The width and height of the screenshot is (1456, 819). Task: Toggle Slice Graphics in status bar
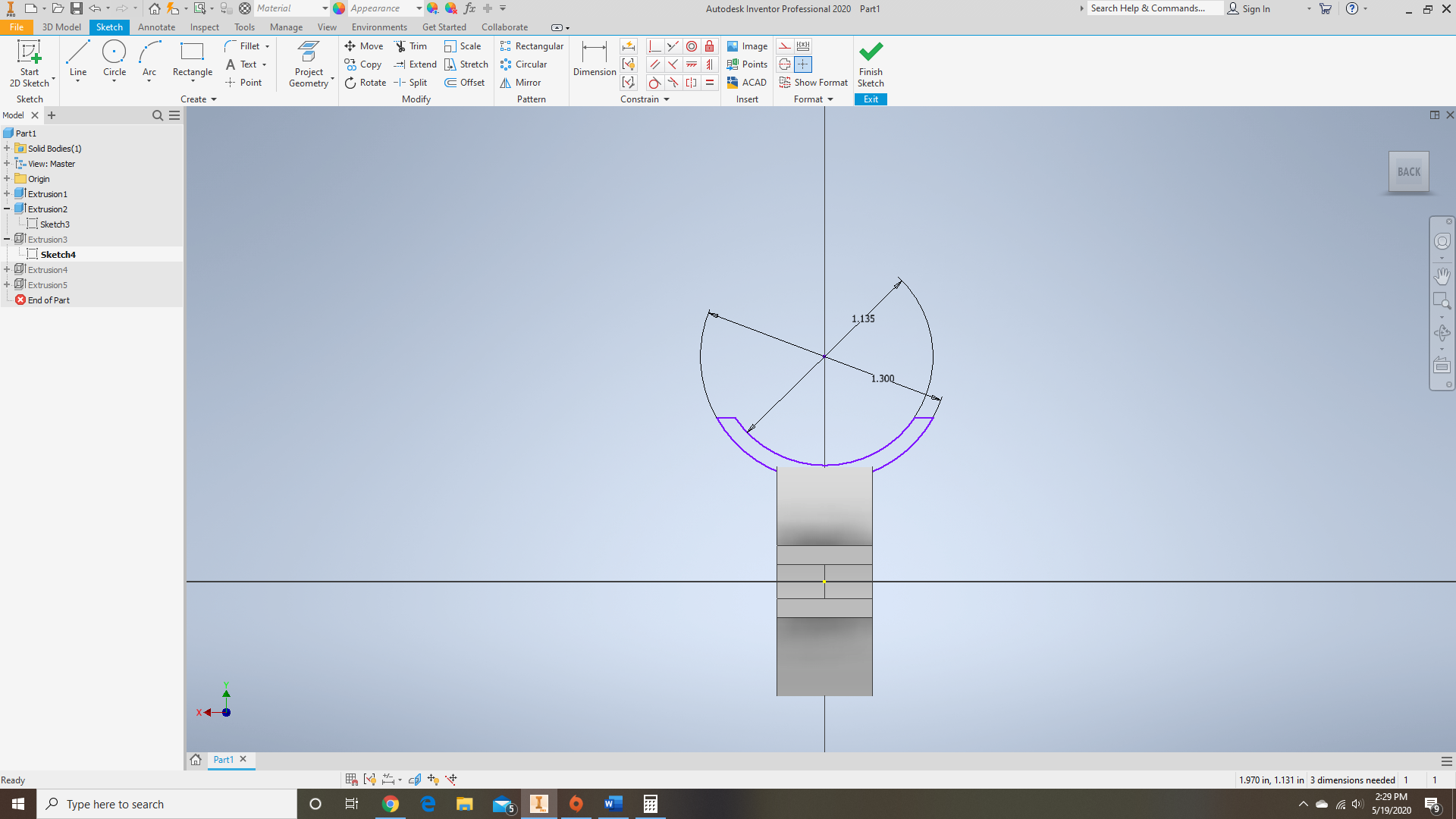[415, 780]
